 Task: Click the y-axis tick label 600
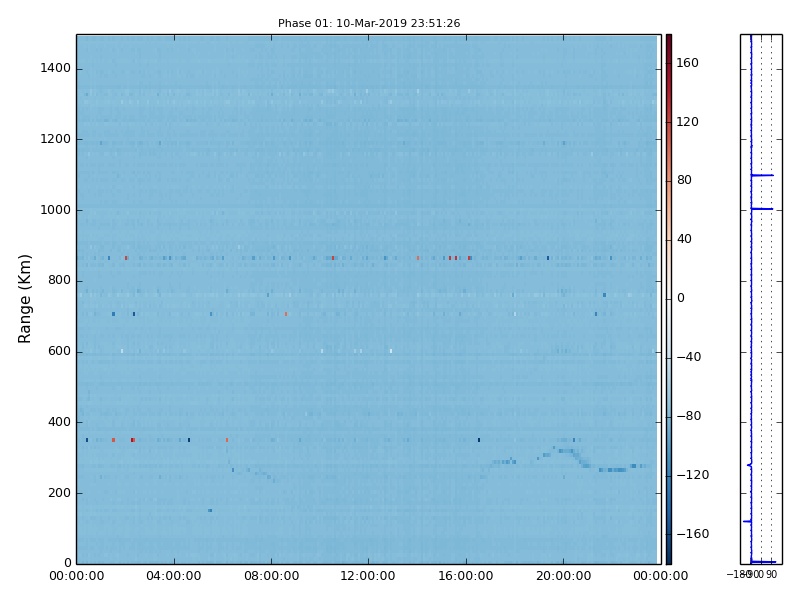pyautogui.click(x=59, y=351)
